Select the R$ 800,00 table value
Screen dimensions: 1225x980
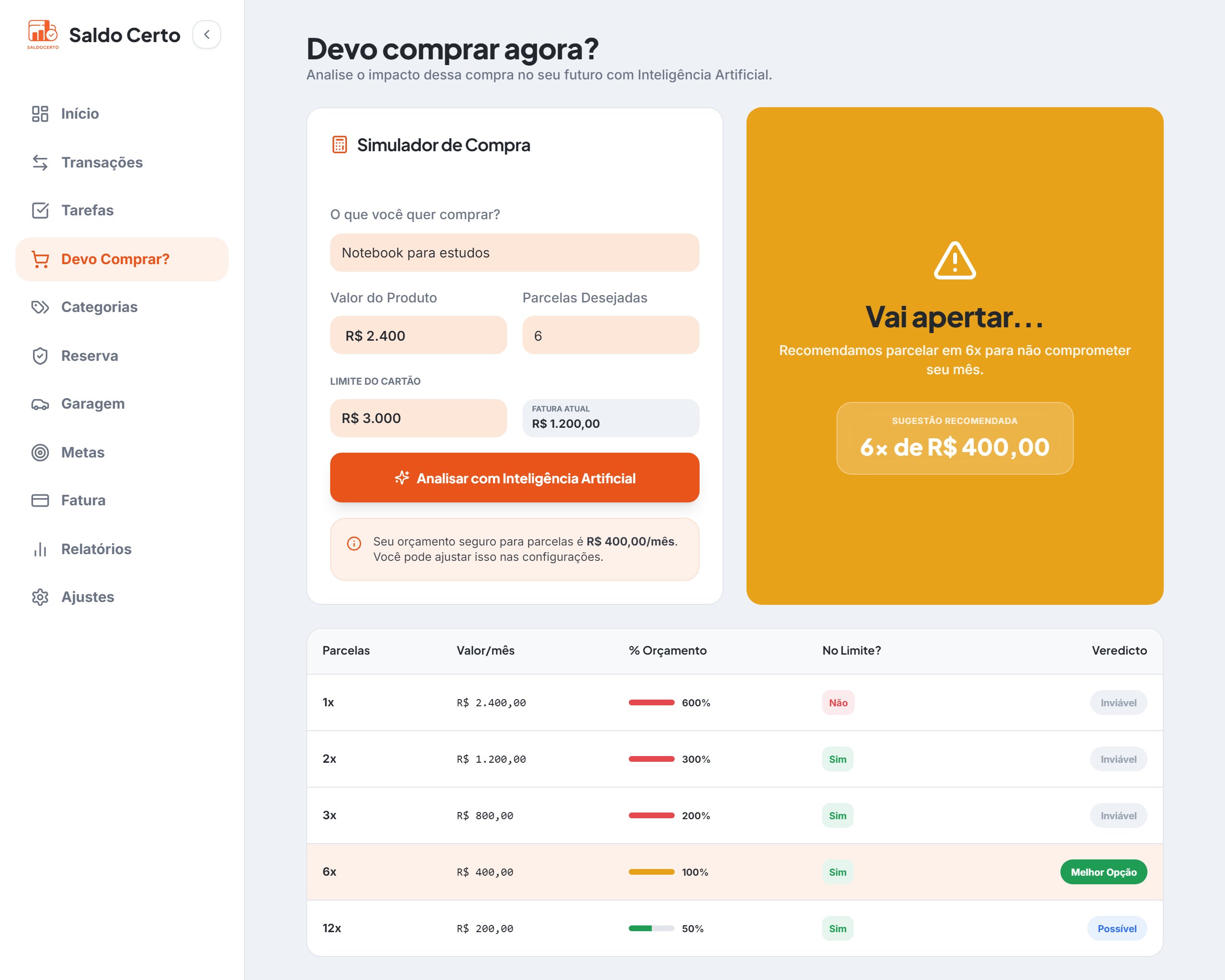point(485,815)
